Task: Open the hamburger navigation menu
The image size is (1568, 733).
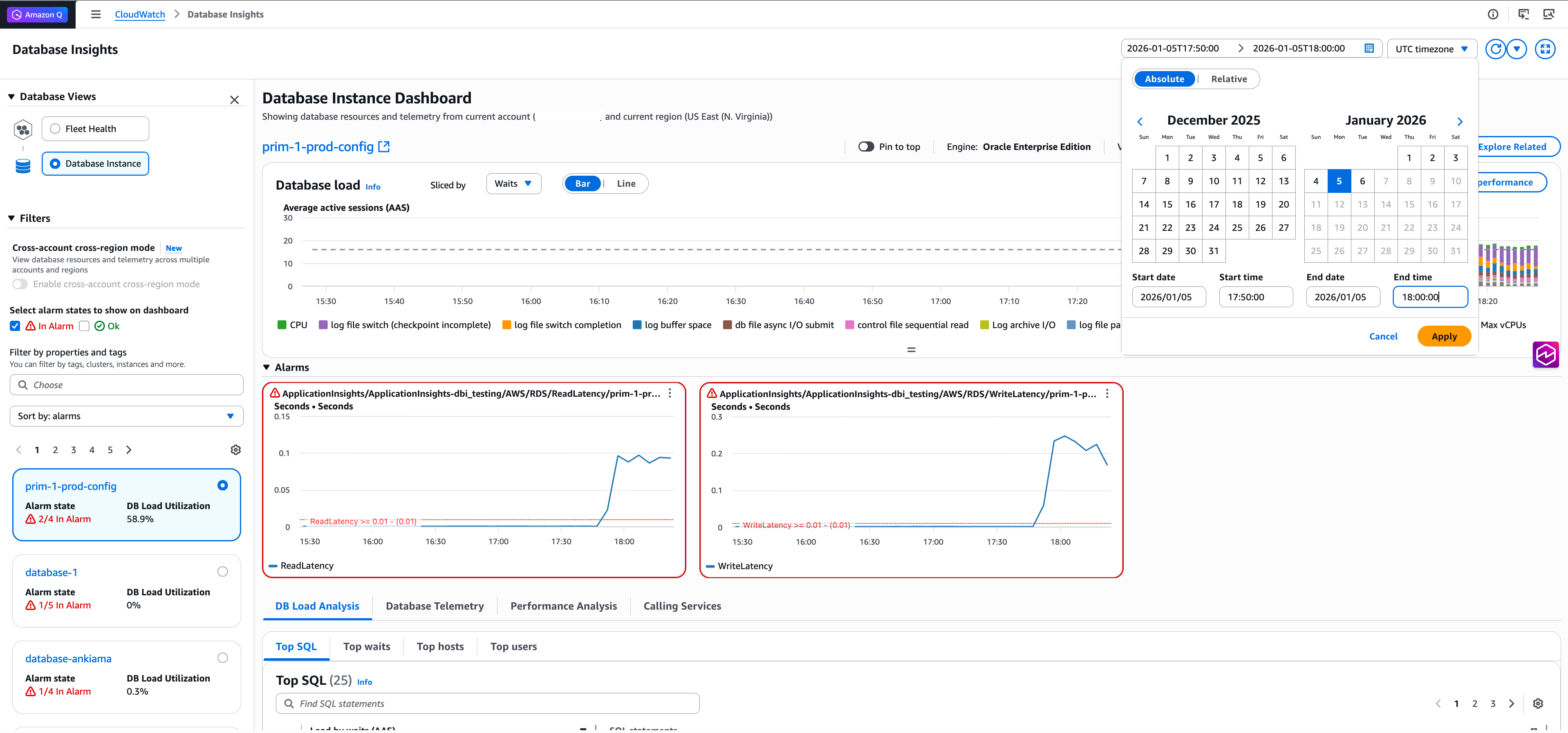Action: tap(96, 14)
